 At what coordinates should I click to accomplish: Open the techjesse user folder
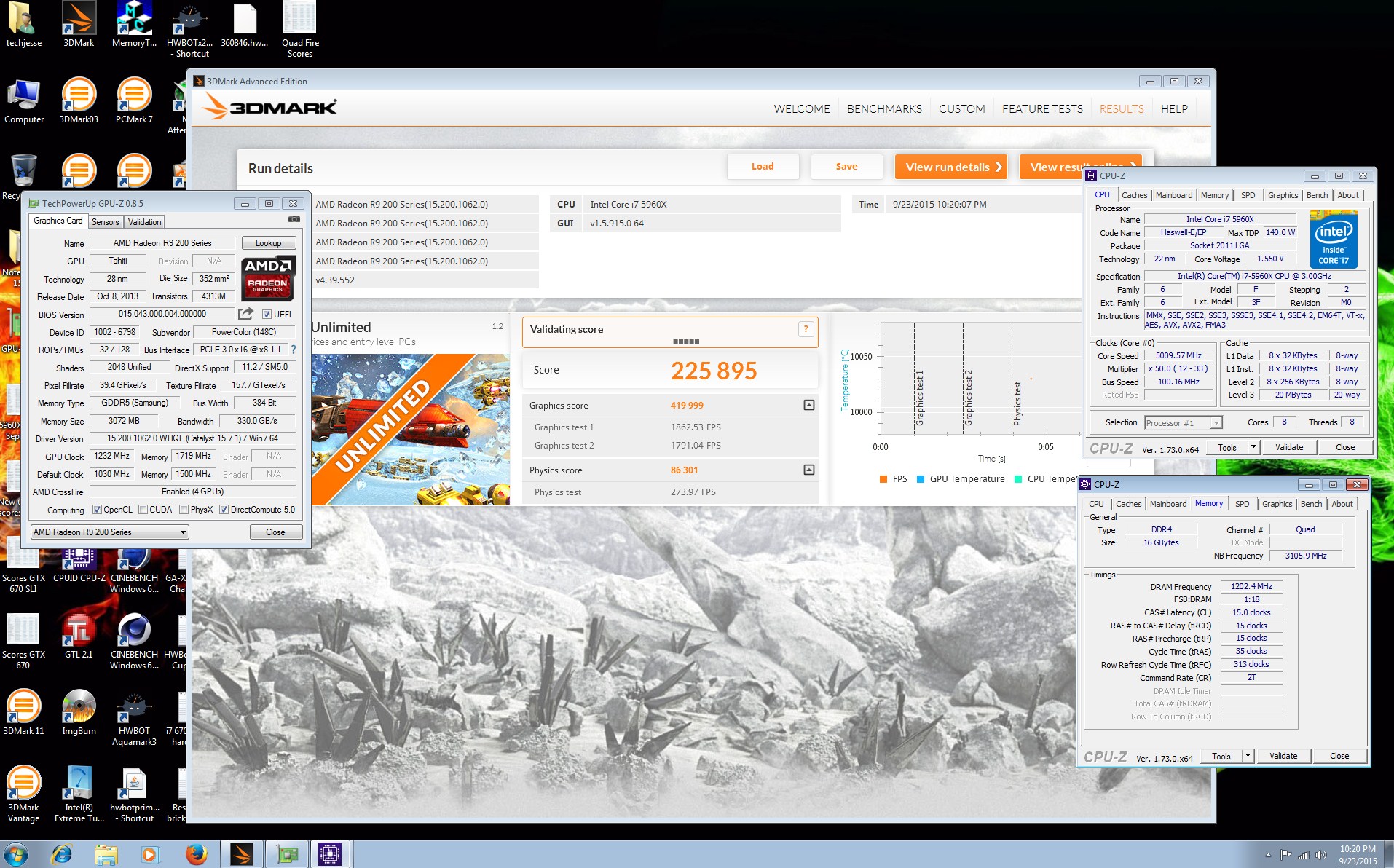pyautogui.click(x=24, y=24)
